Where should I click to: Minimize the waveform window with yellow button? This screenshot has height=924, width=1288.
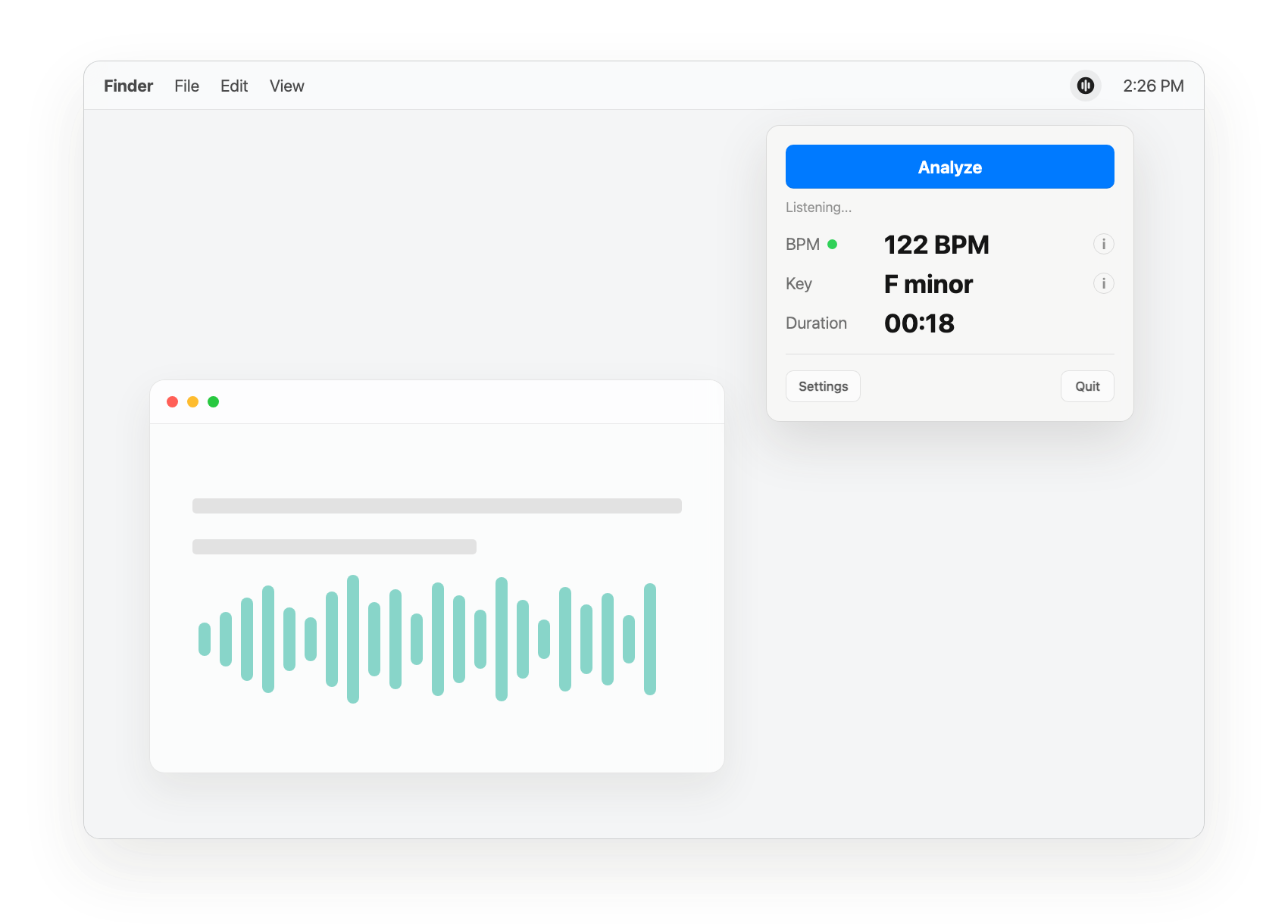coord(192,401)
